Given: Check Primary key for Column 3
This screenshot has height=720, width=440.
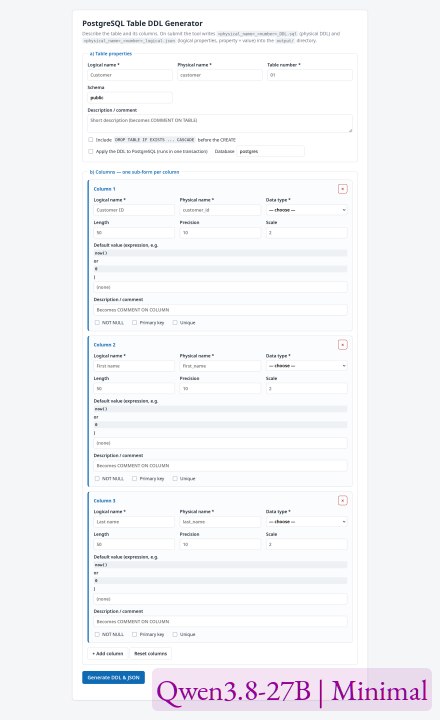Looking at the screenshot, I should pos(135,635).
